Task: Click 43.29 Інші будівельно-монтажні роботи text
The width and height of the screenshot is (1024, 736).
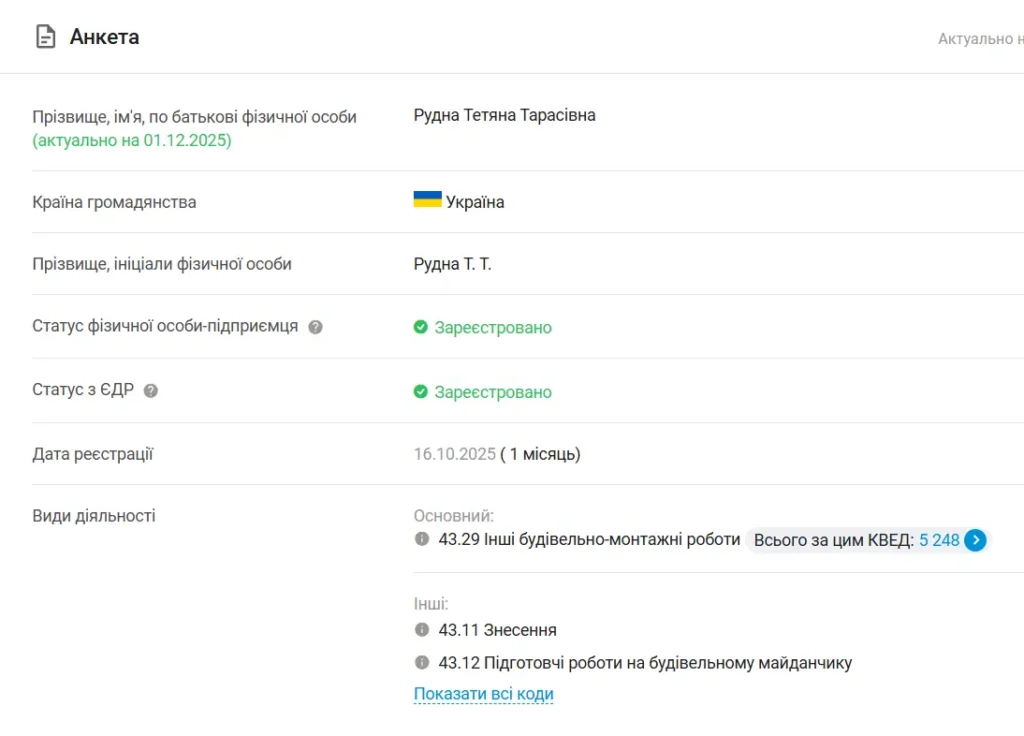Action: click(x=589, y=540)
